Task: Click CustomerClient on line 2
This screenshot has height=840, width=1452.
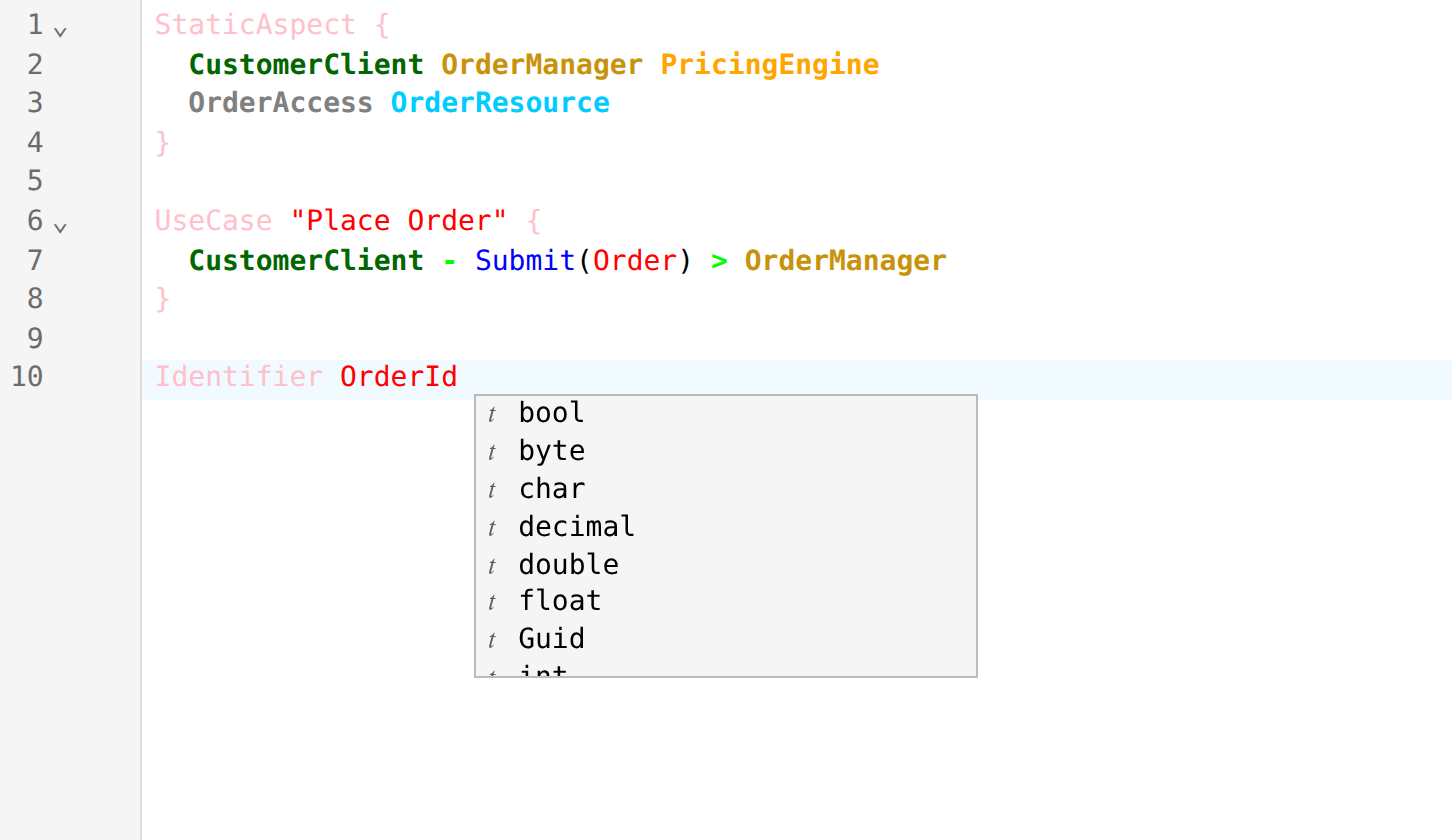Action: tap(306, 64)
